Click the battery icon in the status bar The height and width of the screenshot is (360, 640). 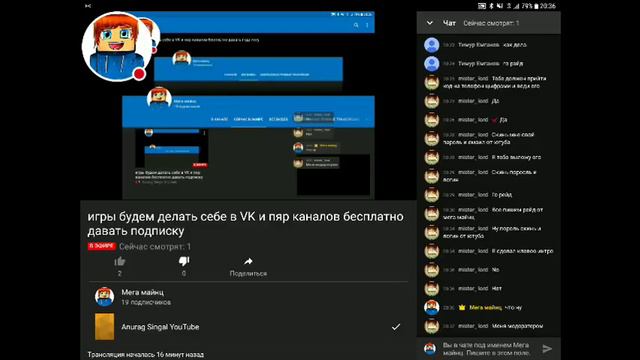tap(536, 6)
